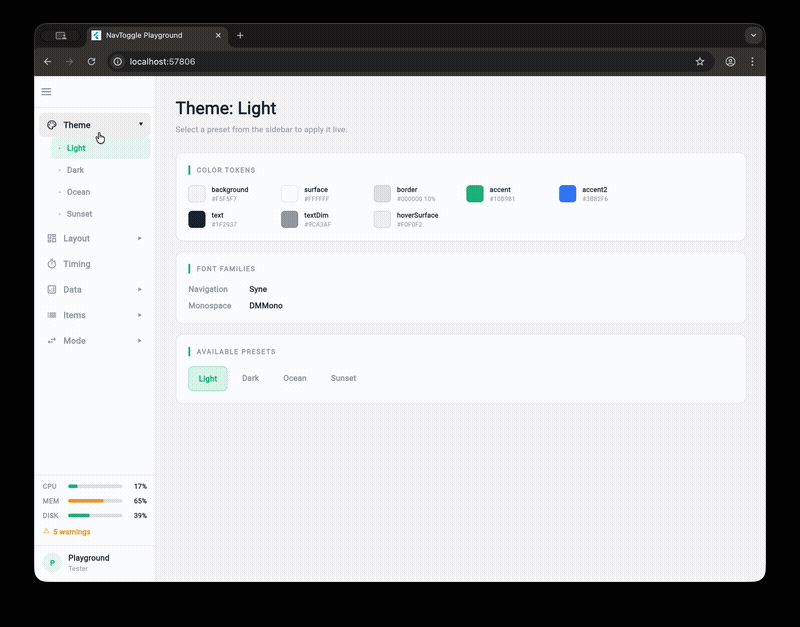Select Ocean in the sidebar
Screen dimensions: 800x627
tap(101, 192)
